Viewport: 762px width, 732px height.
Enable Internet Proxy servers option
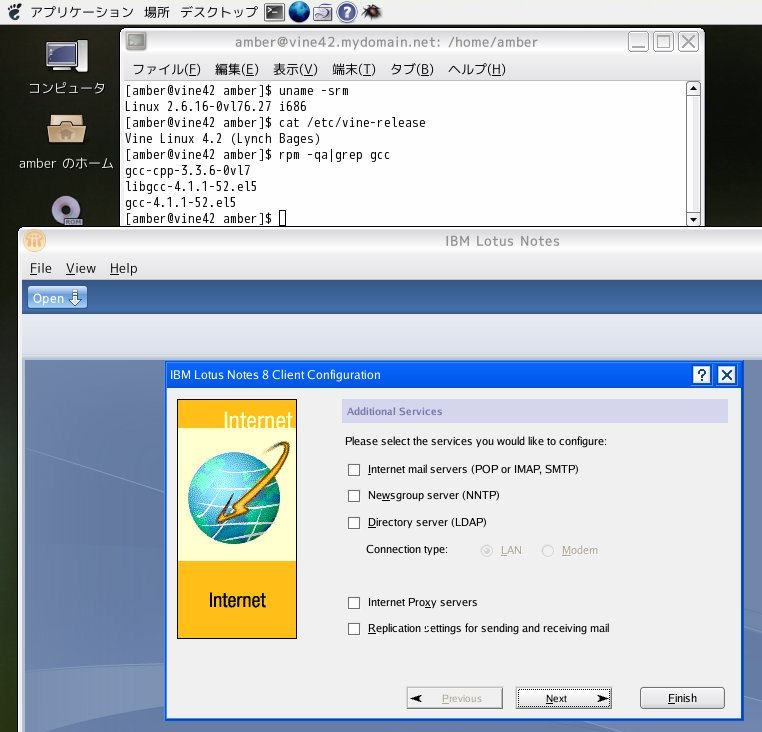[x=354, y=603]
